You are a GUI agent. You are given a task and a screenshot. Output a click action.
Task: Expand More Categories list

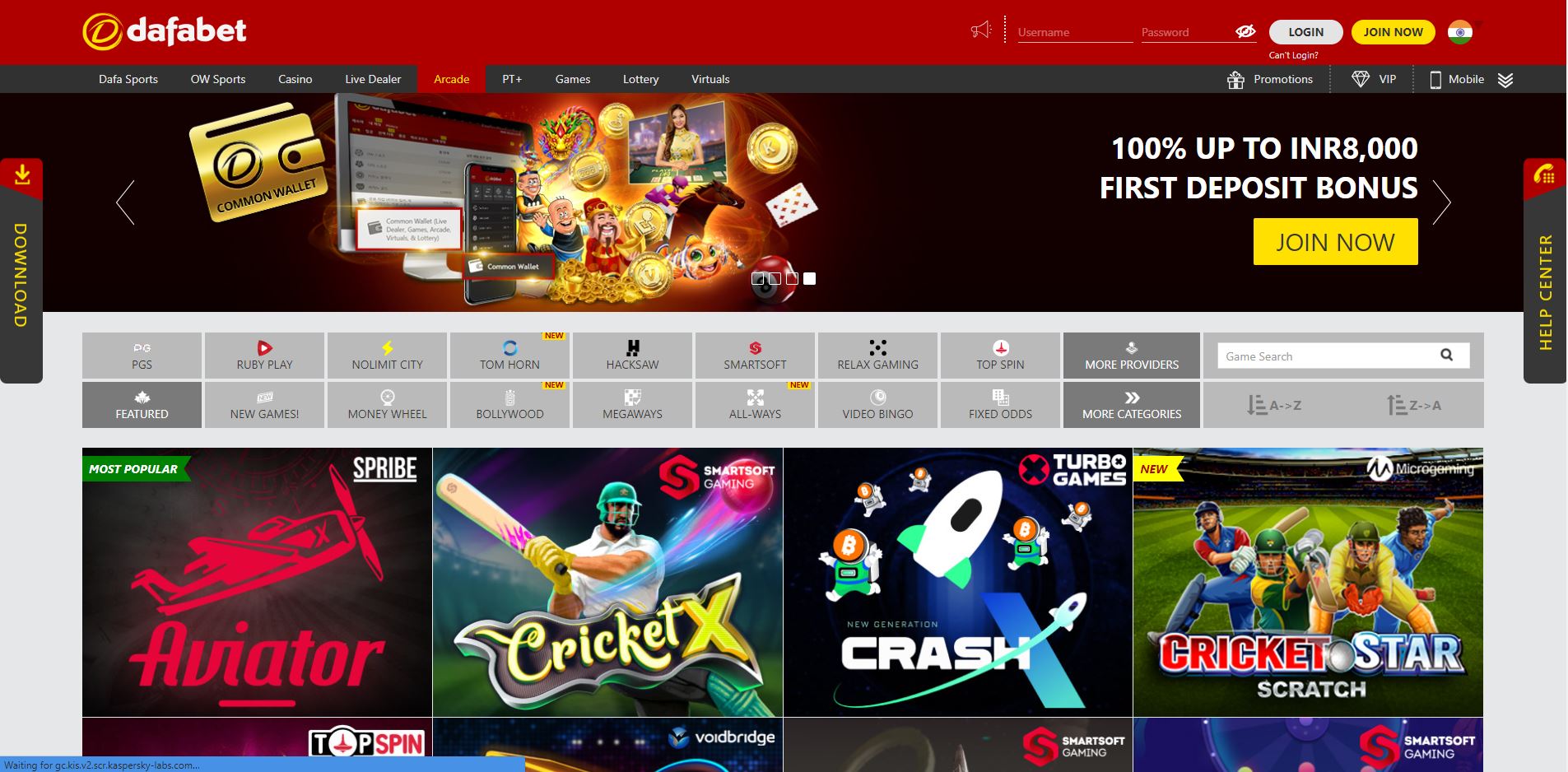tap(1132, 405)
